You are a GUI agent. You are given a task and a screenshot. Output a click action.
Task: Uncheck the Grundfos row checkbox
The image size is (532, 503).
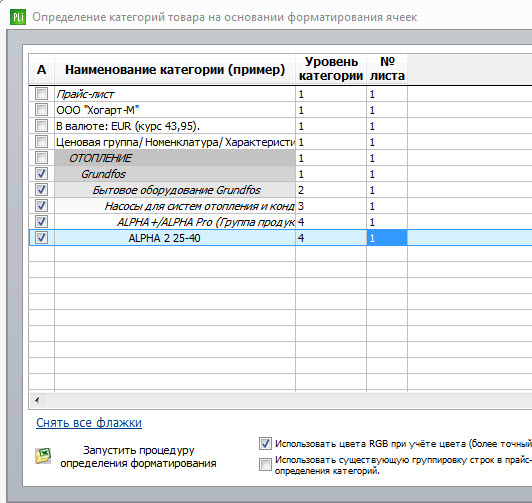[x=41, y=174]
